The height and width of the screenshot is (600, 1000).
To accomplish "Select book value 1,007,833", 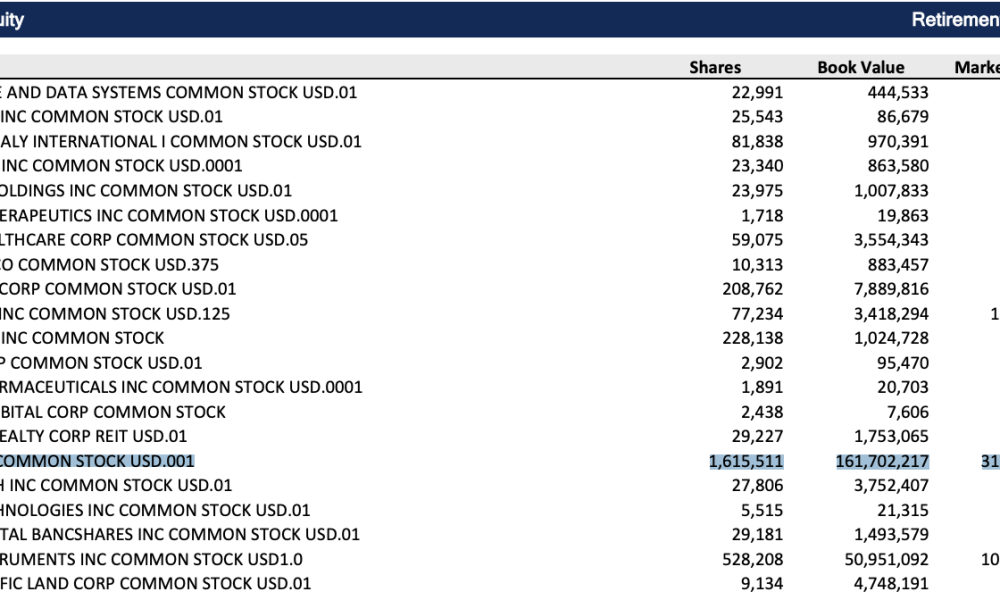I will pyautogui.click(x=892, y=191).
